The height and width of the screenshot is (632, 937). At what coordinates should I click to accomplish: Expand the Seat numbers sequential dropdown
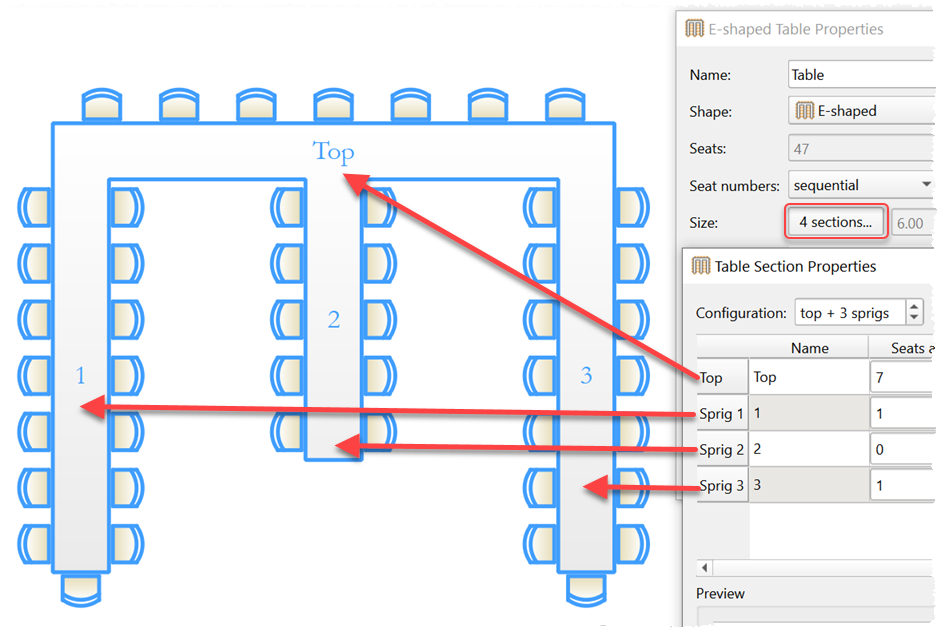pos(860,185)
